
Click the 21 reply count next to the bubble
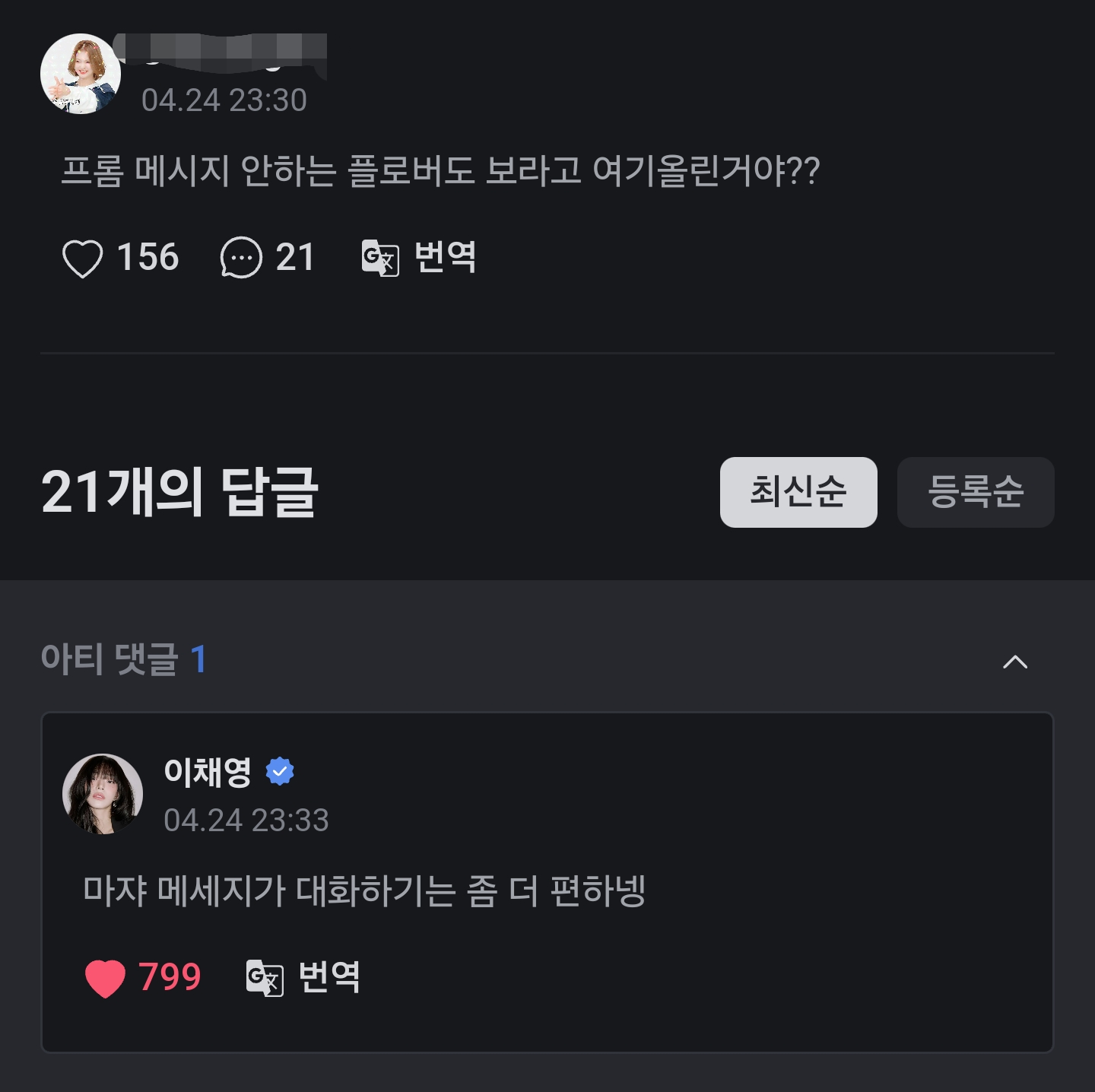(x=295, y=258)
